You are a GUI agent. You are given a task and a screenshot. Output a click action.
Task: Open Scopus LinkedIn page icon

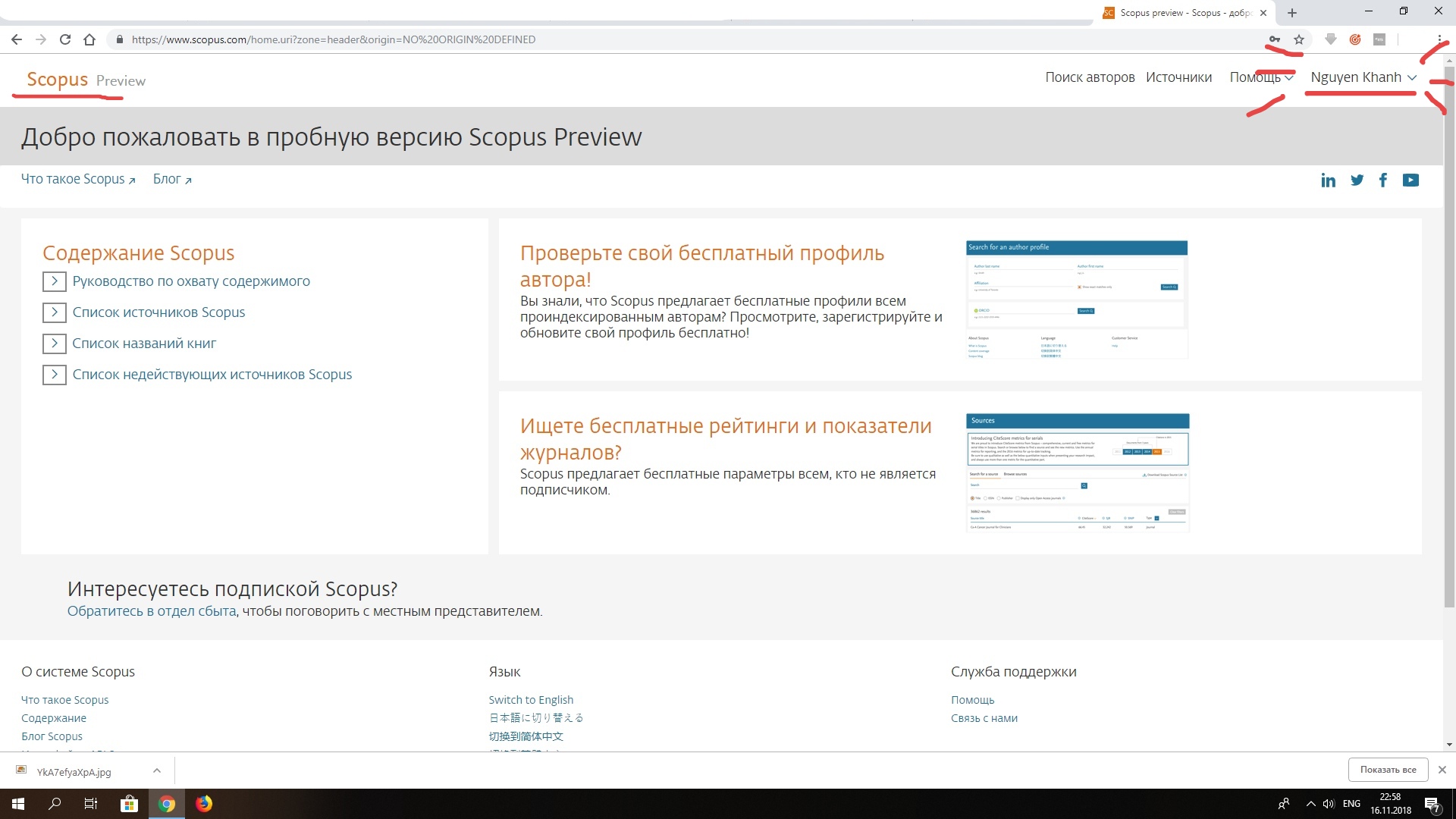[1328, 180]
